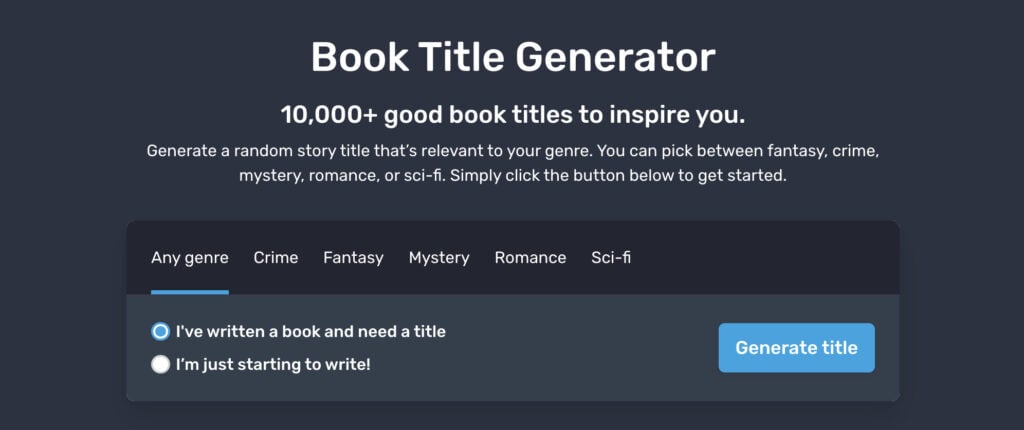Click the "I've written a book and need a title" label text
Image resolution: width=1024 pixels, height=430 pixels.
click(311, 331)
